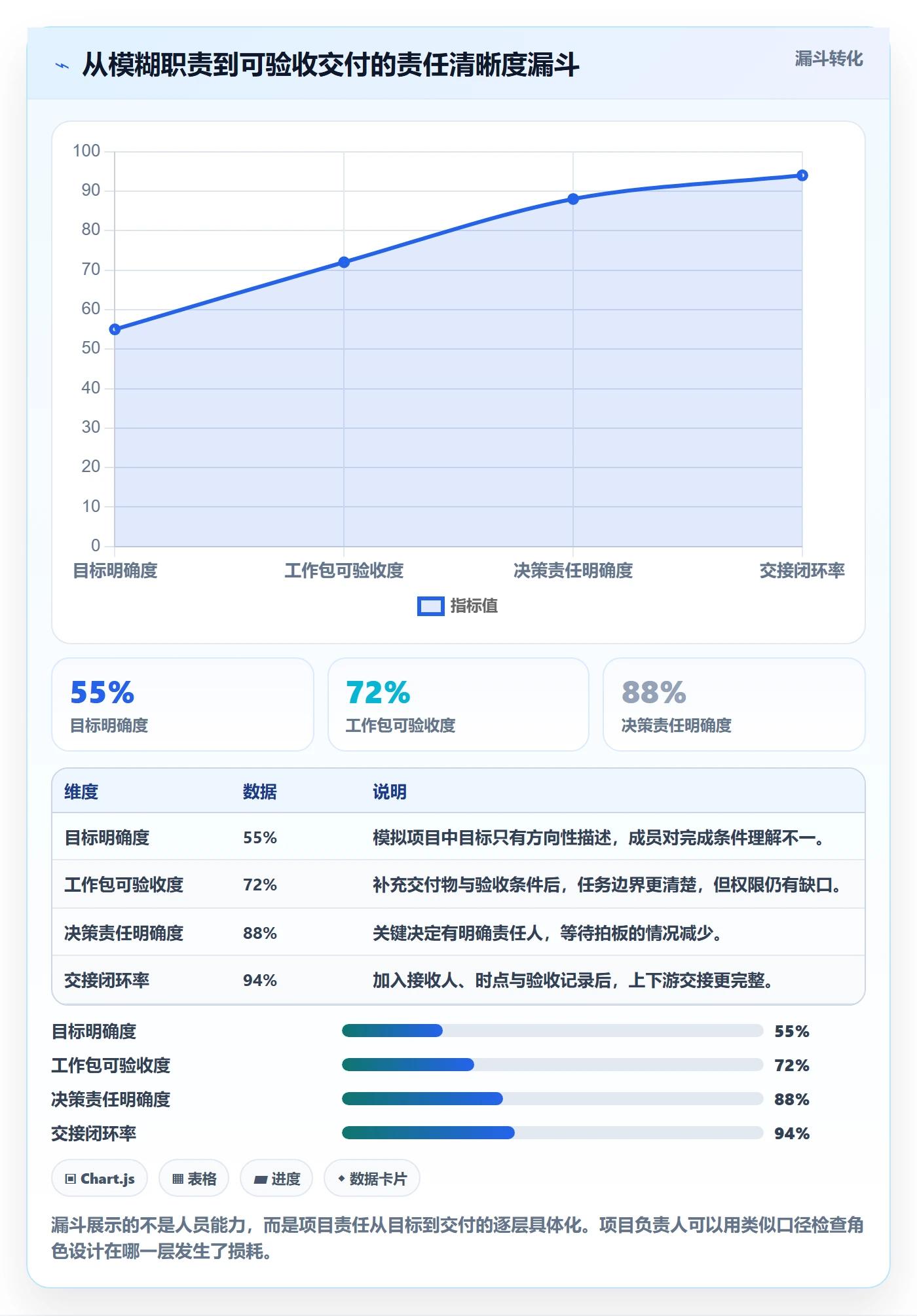Click the lightning icon beside the title
The image size is (917, 1316).
click(62, 65)
